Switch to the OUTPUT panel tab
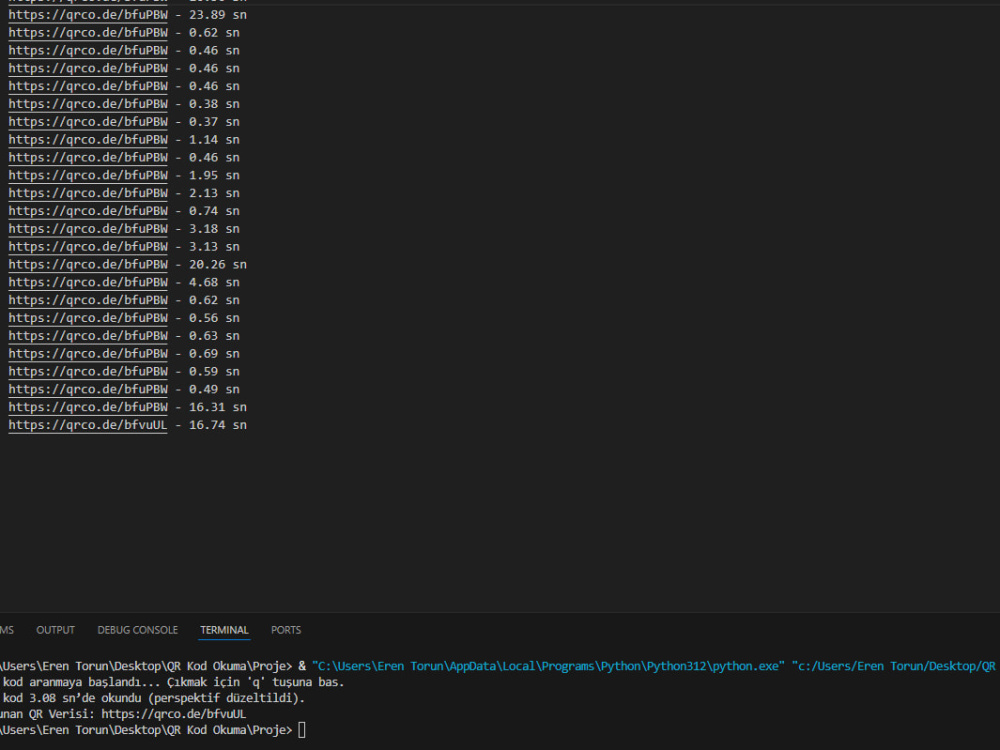 coord(55,630)
